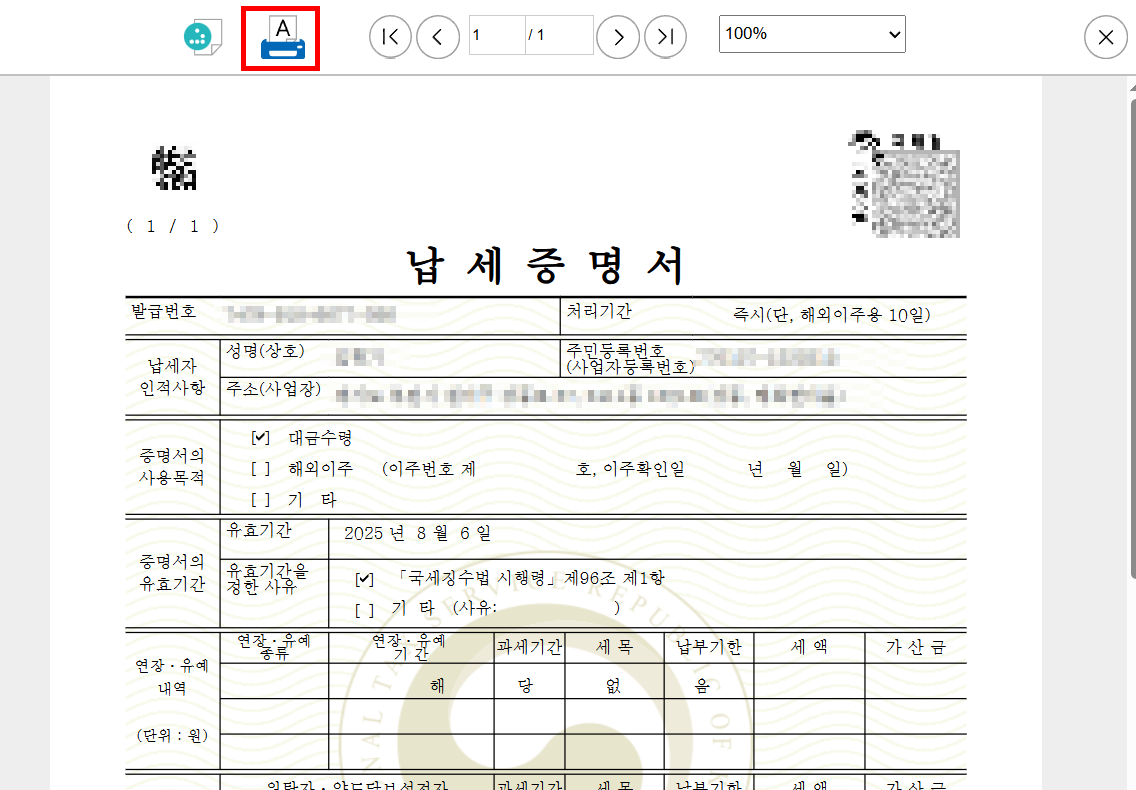Screen dimensions: 1136x790
Task: Click the 주소(사업장) label
Action: 273,389
